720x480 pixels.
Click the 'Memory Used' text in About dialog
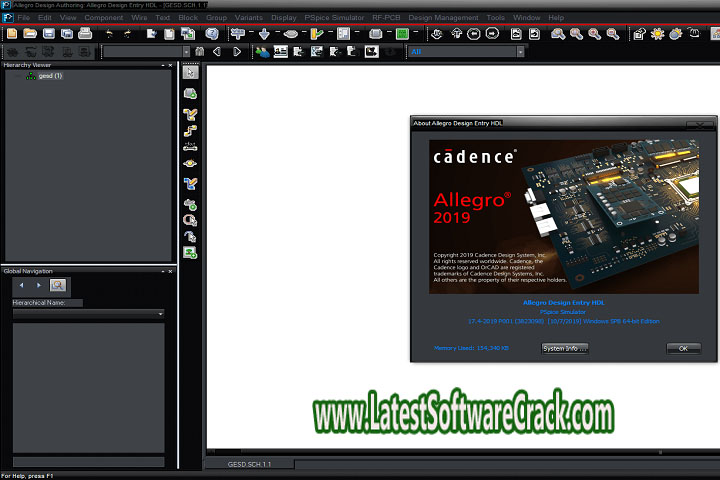[x=471, y=348]
